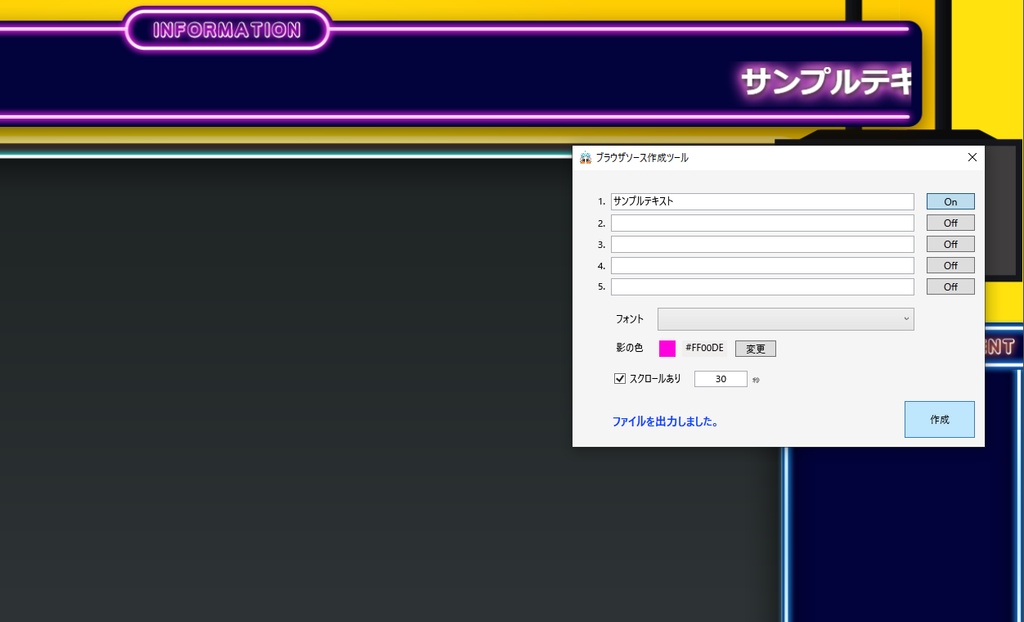The image size is (1024, 622).
Task: Click the text field containing サンプルテキスト
Action: pos(762,201)
